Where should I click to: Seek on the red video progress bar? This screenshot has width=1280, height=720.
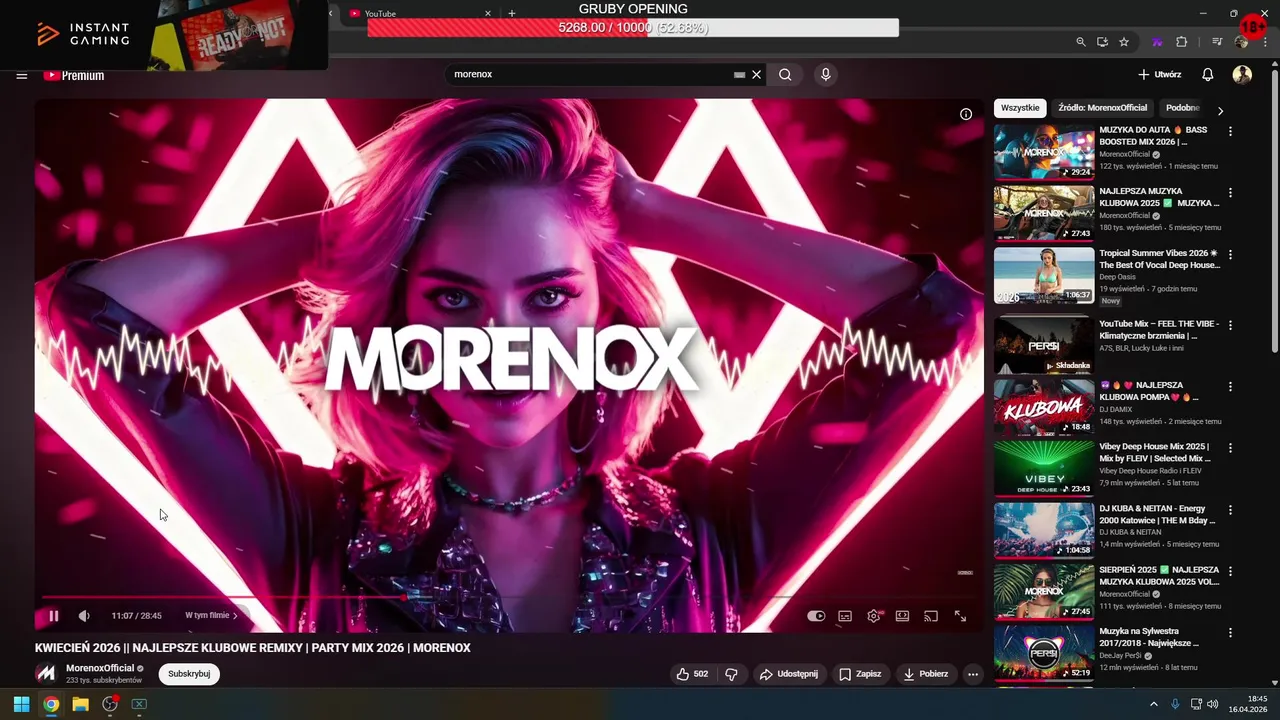pos(510,598)
